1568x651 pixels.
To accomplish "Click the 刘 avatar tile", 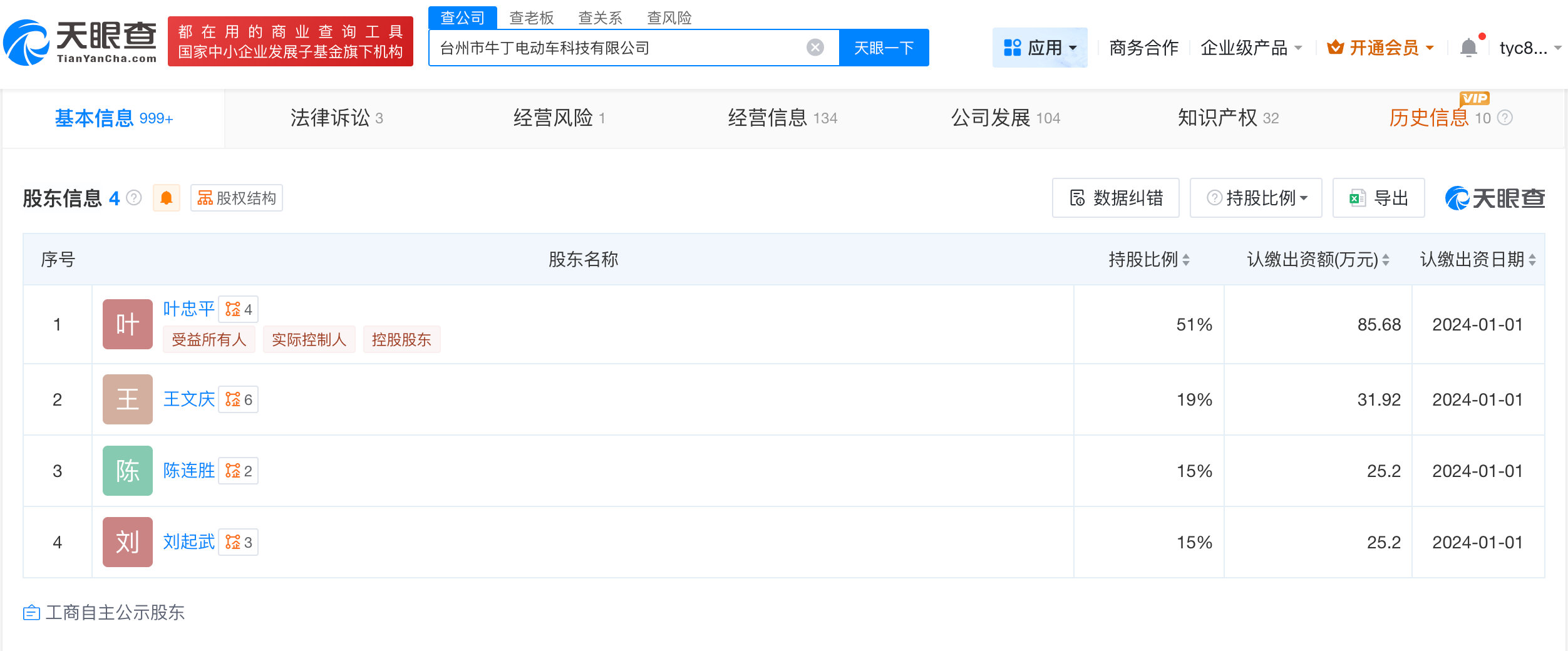I will [128, 542].
